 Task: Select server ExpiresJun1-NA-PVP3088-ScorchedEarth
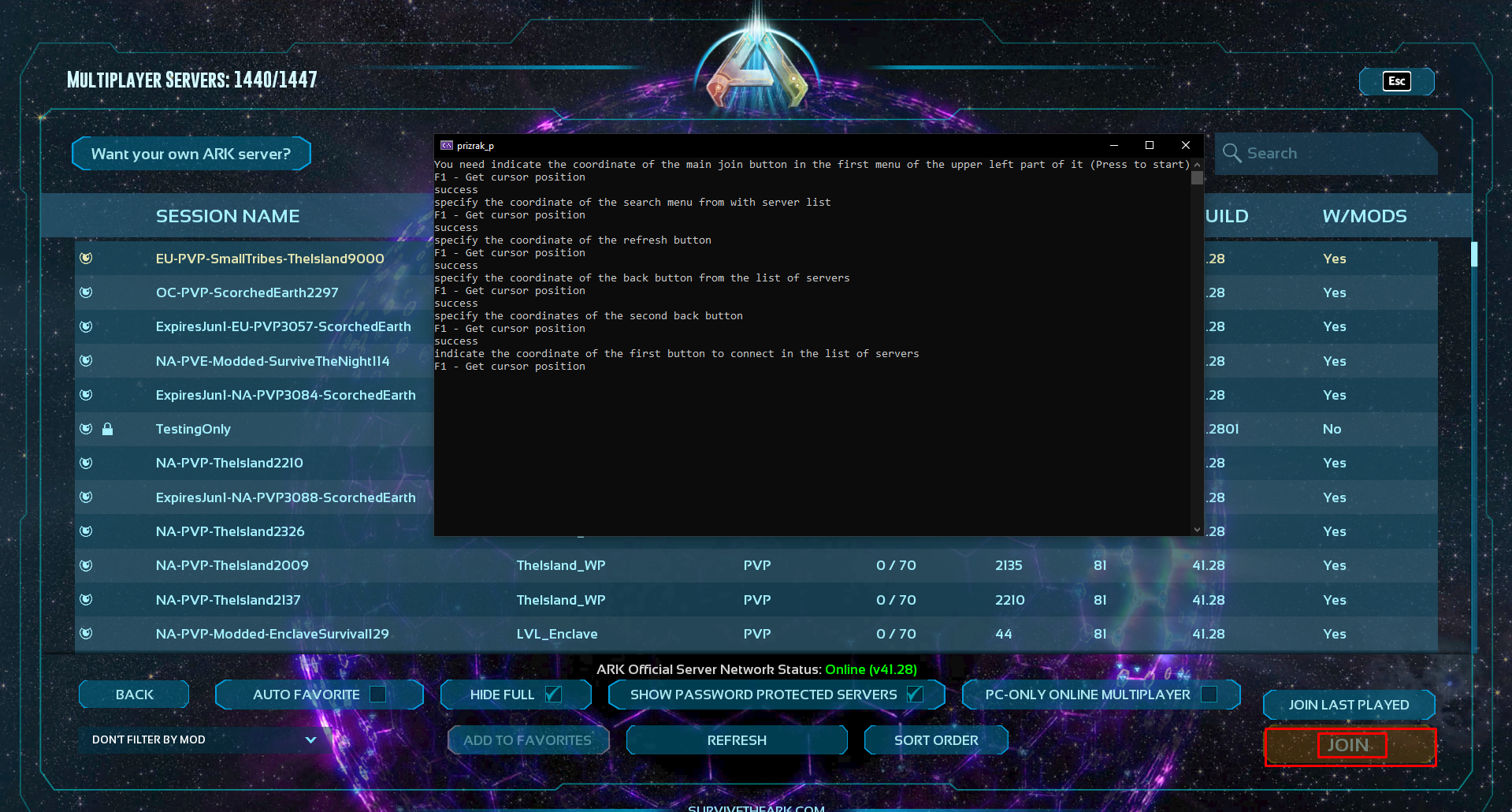click(285, 497)
